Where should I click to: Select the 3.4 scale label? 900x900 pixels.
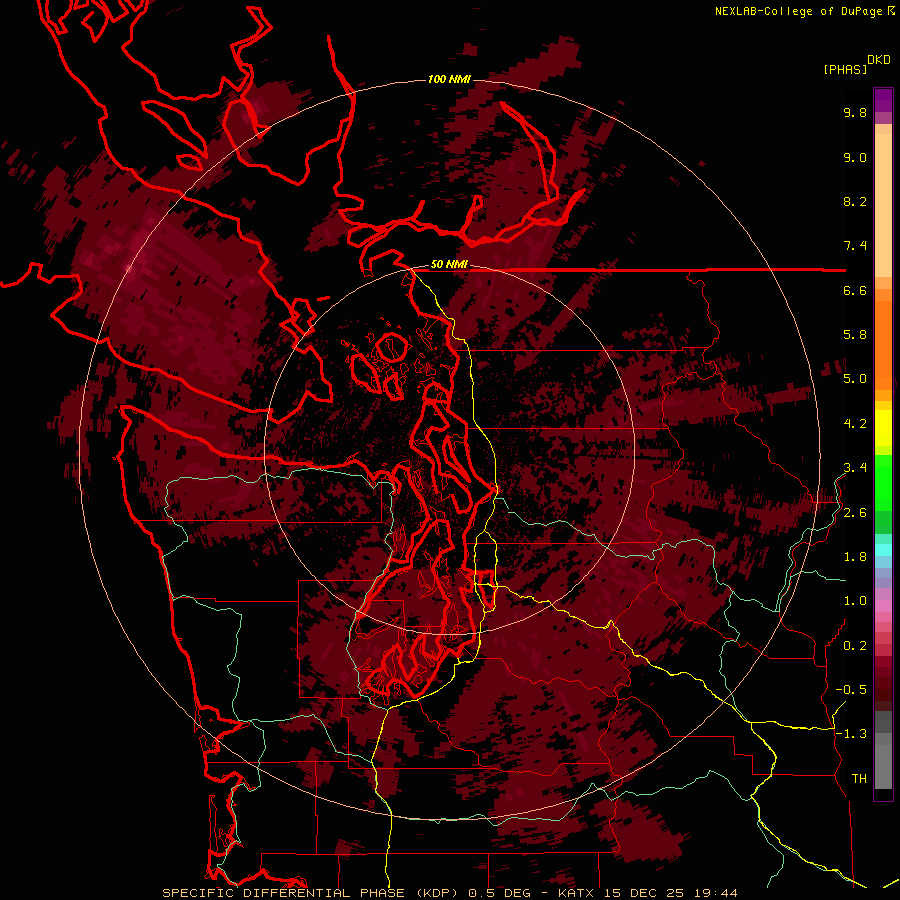click(x=855, y=468)
